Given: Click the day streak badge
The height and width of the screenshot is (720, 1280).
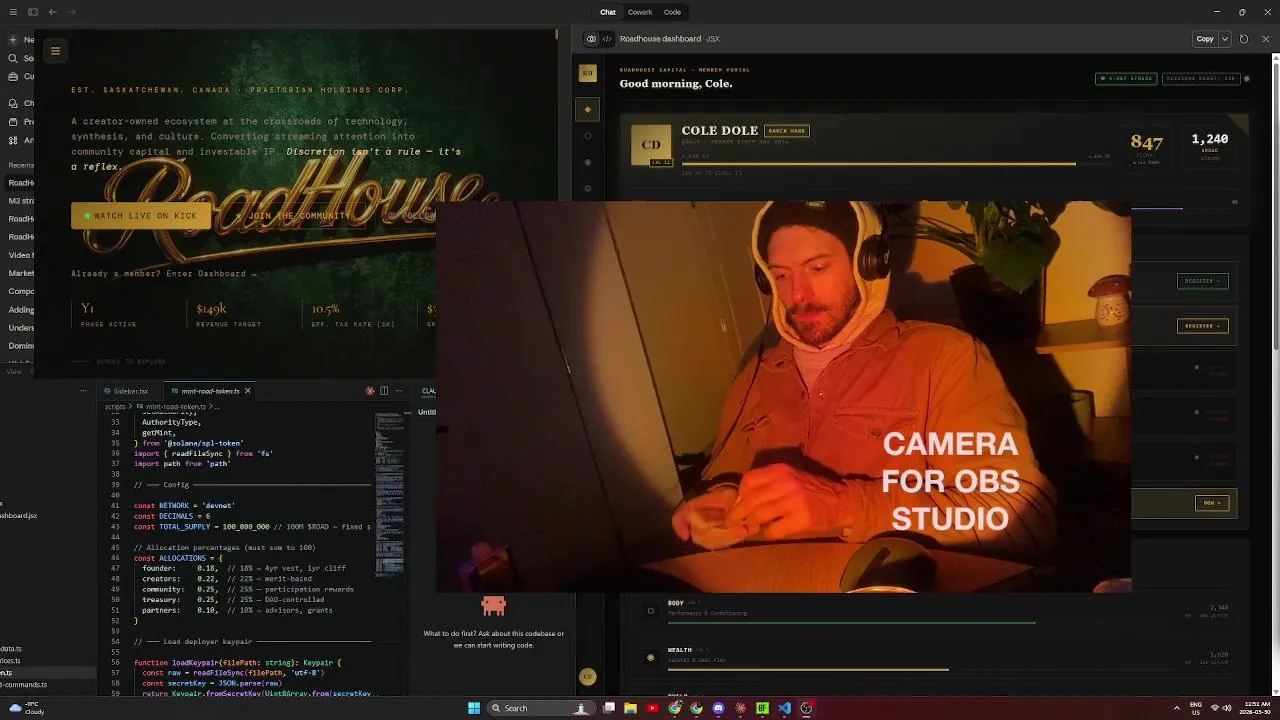Looking at the screenshot, I should [1126, 78].
